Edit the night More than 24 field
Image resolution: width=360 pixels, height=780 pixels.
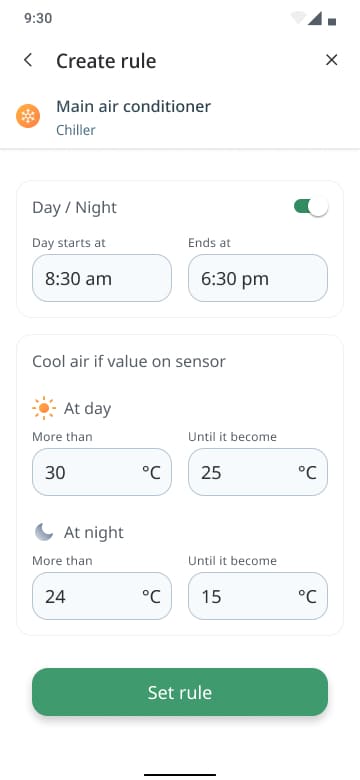(x=102, y=596)
